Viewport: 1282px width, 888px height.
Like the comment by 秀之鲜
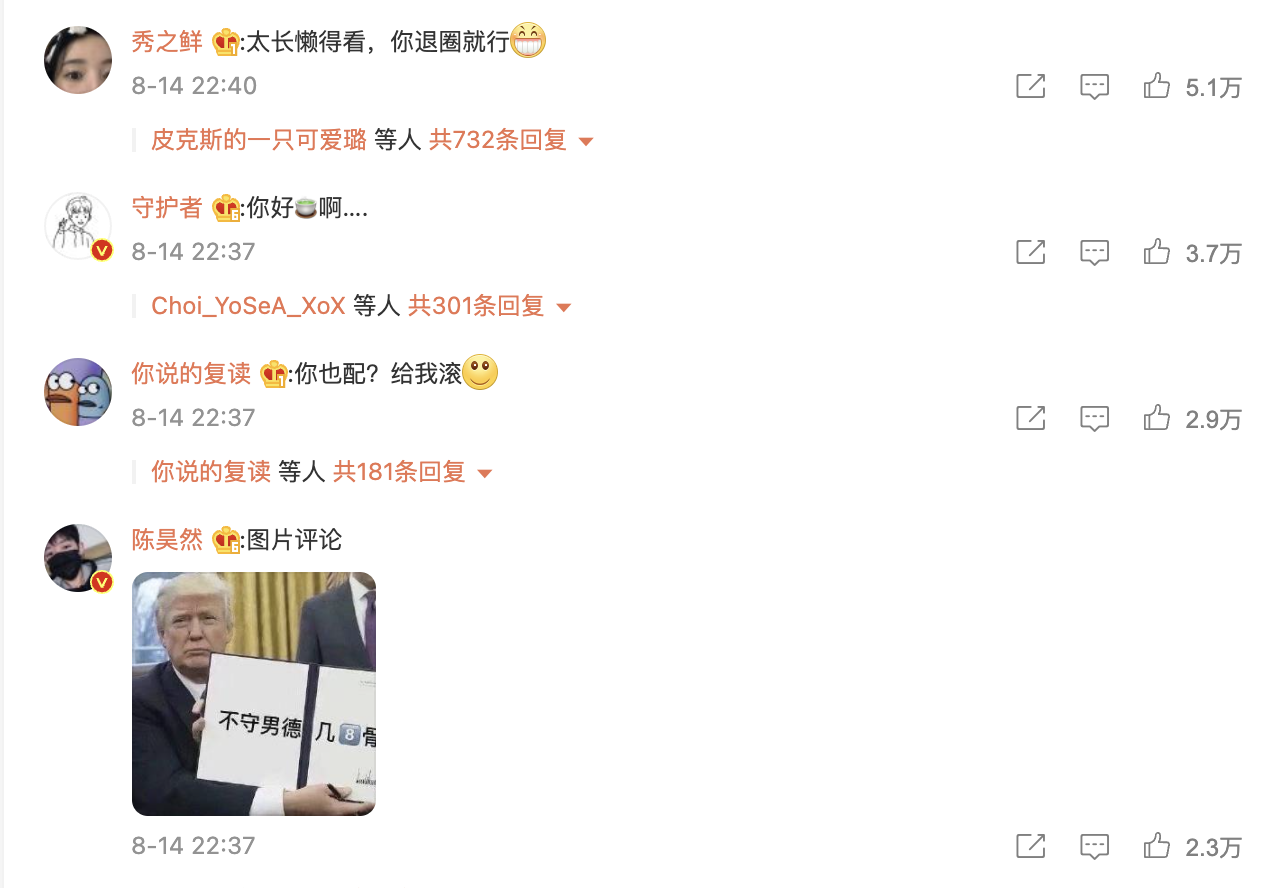[x=1157, y=86]
